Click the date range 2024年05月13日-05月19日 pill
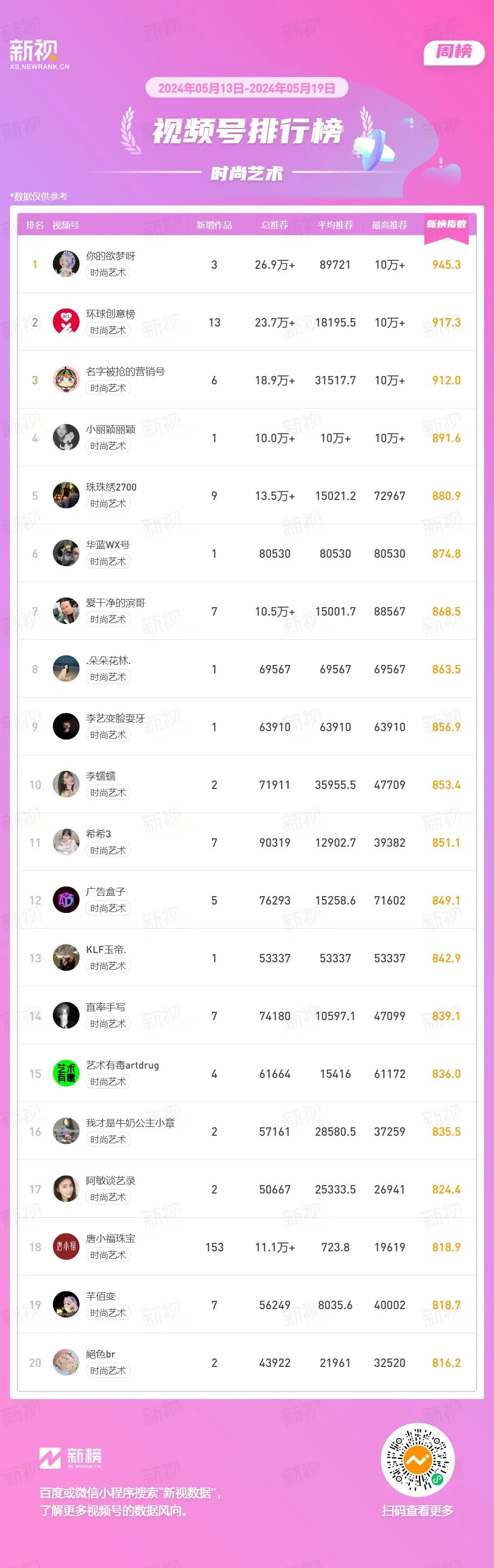Image resolution: width=494 pixels, height=1568 pixels. pyautogui.click(x=247, y=88)
